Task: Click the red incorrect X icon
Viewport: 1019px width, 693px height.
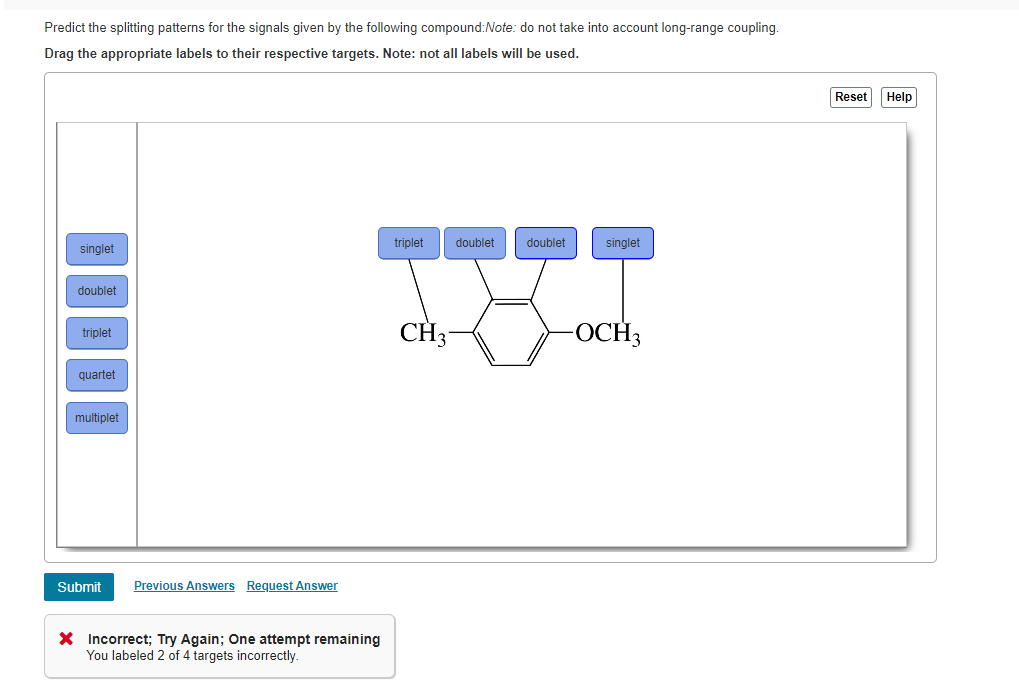Action: tap(66, 640)
